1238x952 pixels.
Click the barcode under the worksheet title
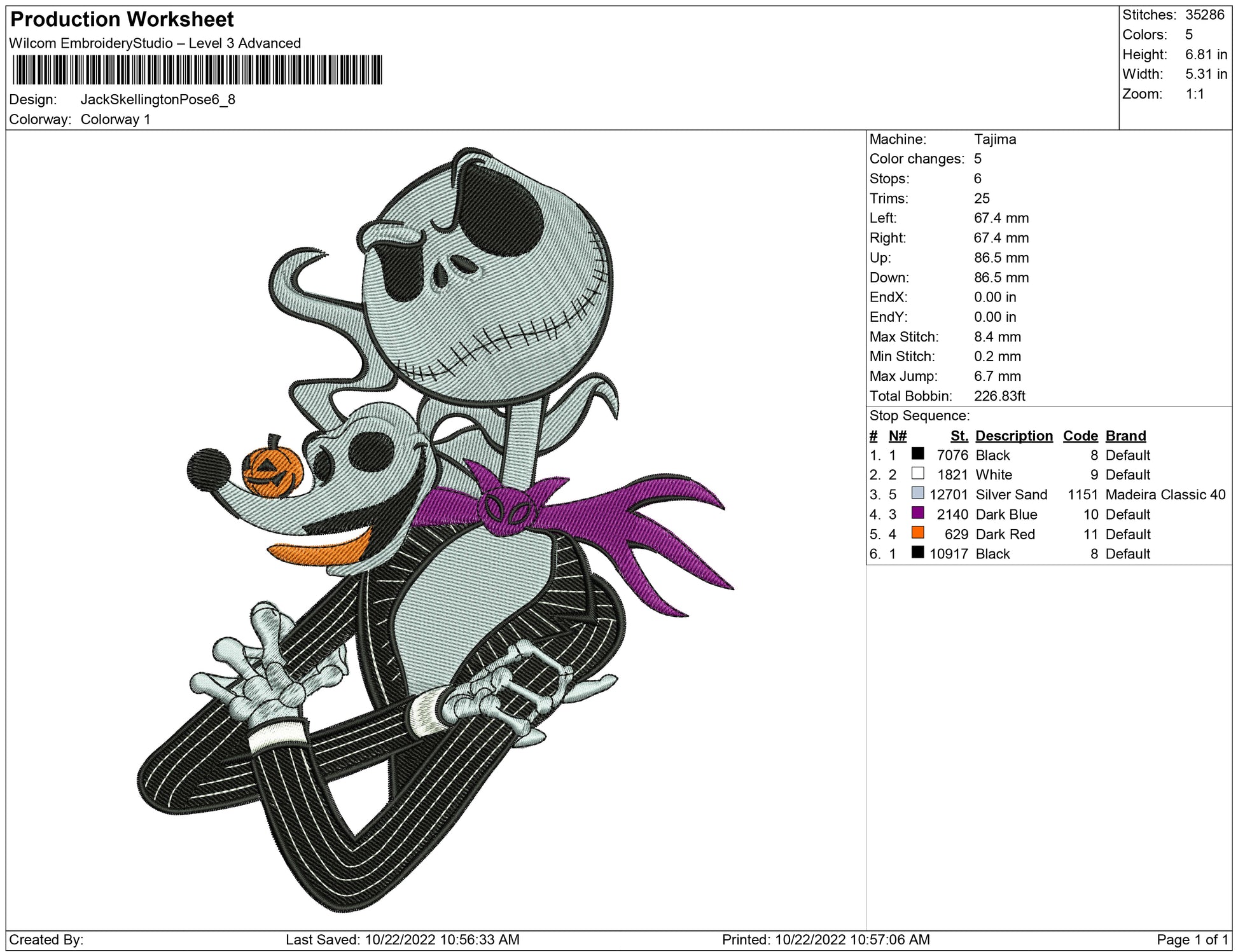pyautogui.click(x=197, y=70)
